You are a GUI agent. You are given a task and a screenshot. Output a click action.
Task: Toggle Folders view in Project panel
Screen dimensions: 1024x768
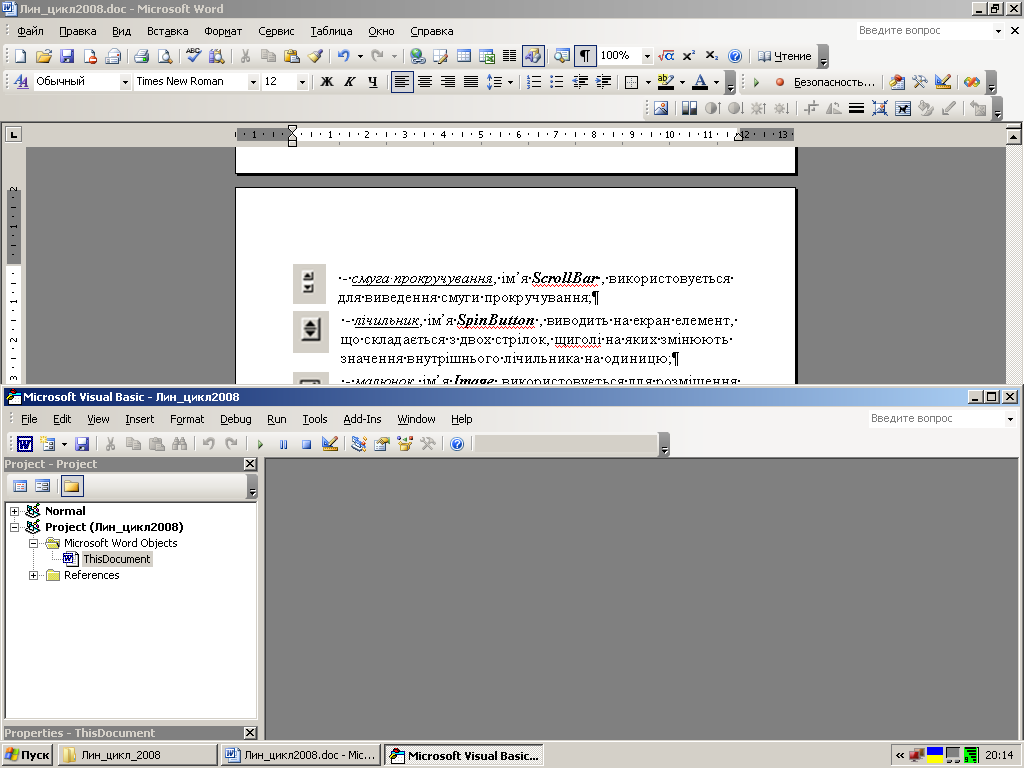(71, 486)
